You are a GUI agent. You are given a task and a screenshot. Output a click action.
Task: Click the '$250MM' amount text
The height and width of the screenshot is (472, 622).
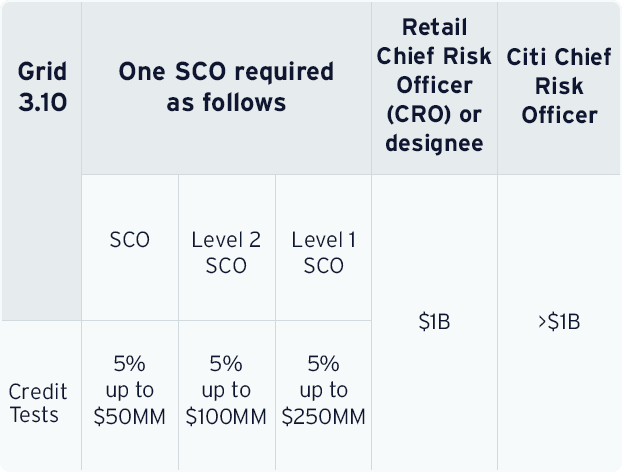[323, 416]
